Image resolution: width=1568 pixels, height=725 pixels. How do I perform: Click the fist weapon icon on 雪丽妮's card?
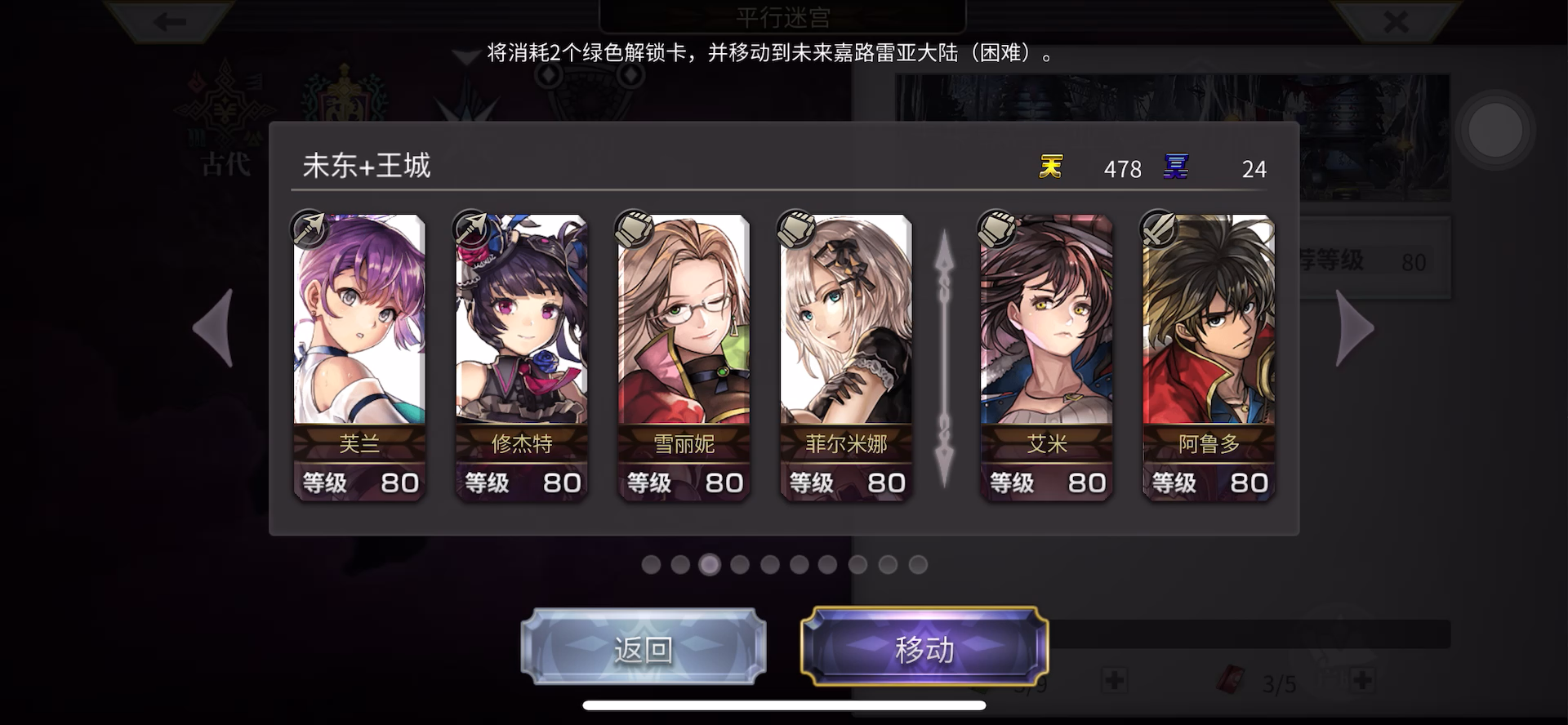[633, 229]
